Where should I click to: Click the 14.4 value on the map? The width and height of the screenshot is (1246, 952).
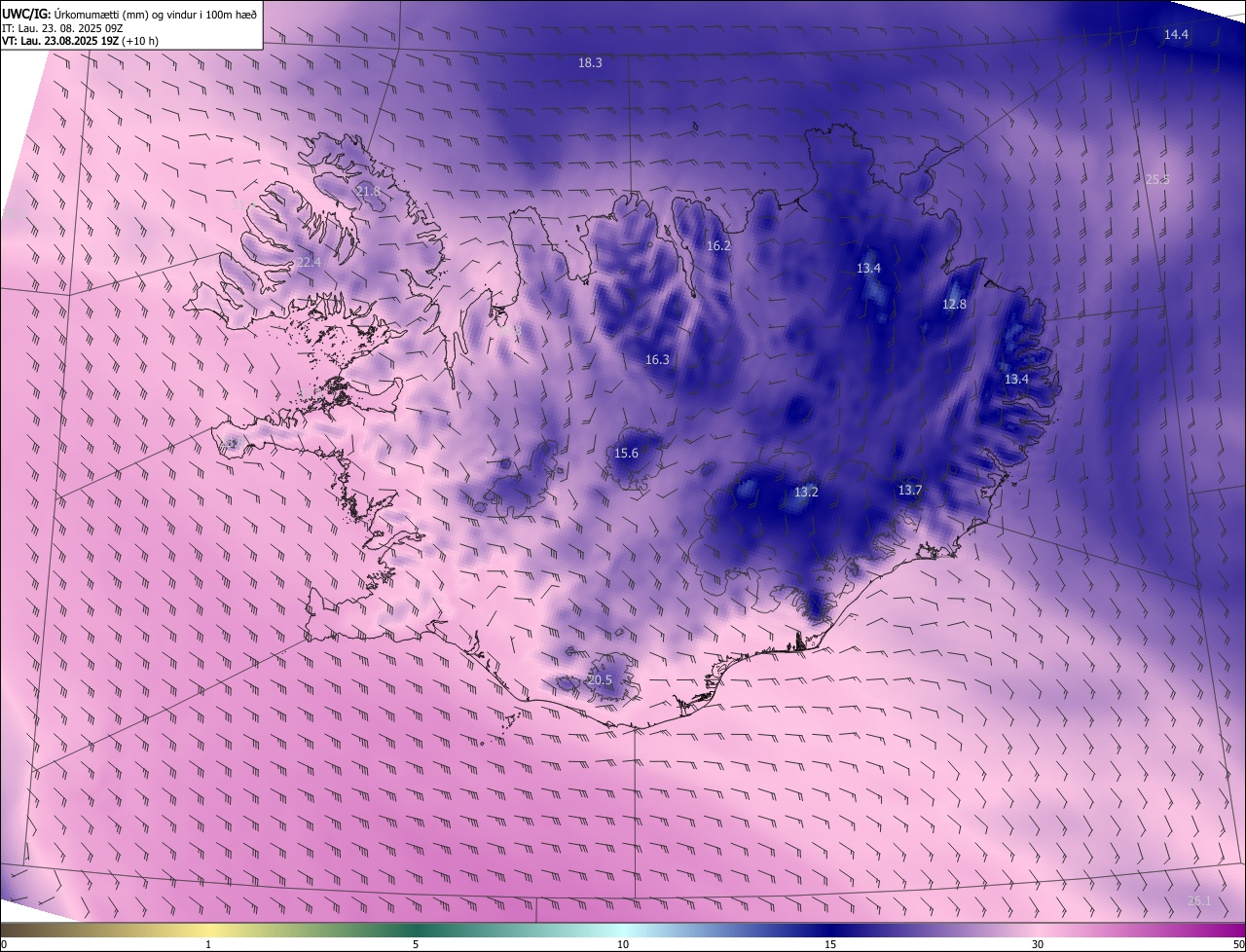[1176, 34]
